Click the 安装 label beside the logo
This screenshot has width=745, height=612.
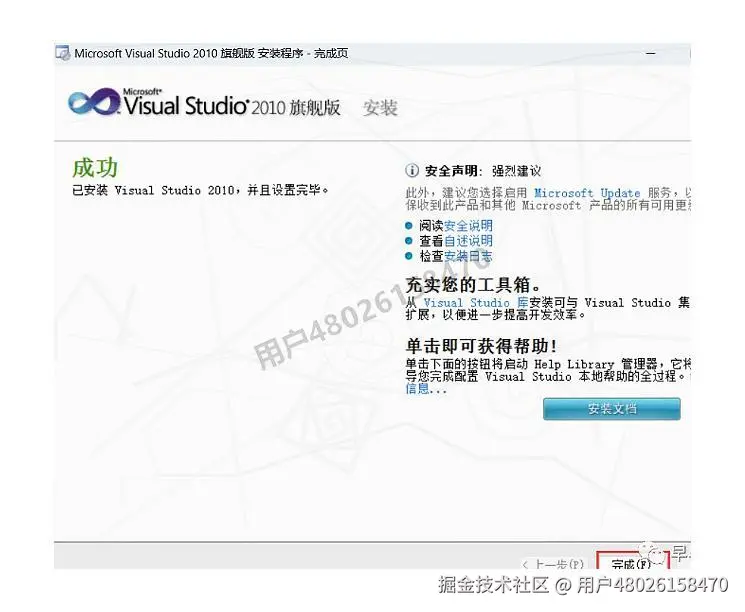click(380, 108)
